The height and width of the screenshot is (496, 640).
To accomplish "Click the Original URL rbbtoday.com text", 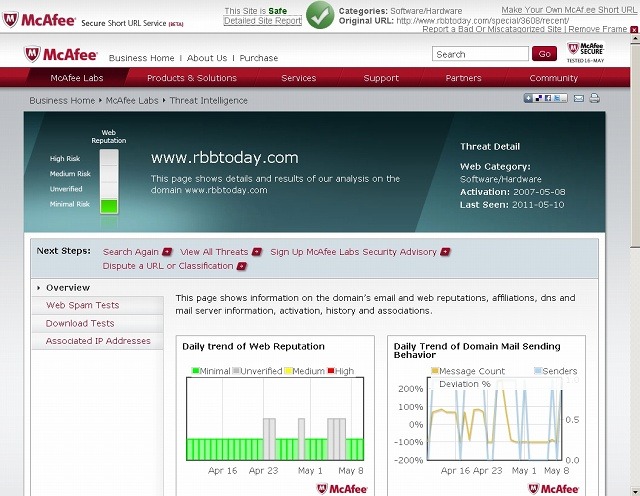I will point(483,20).
